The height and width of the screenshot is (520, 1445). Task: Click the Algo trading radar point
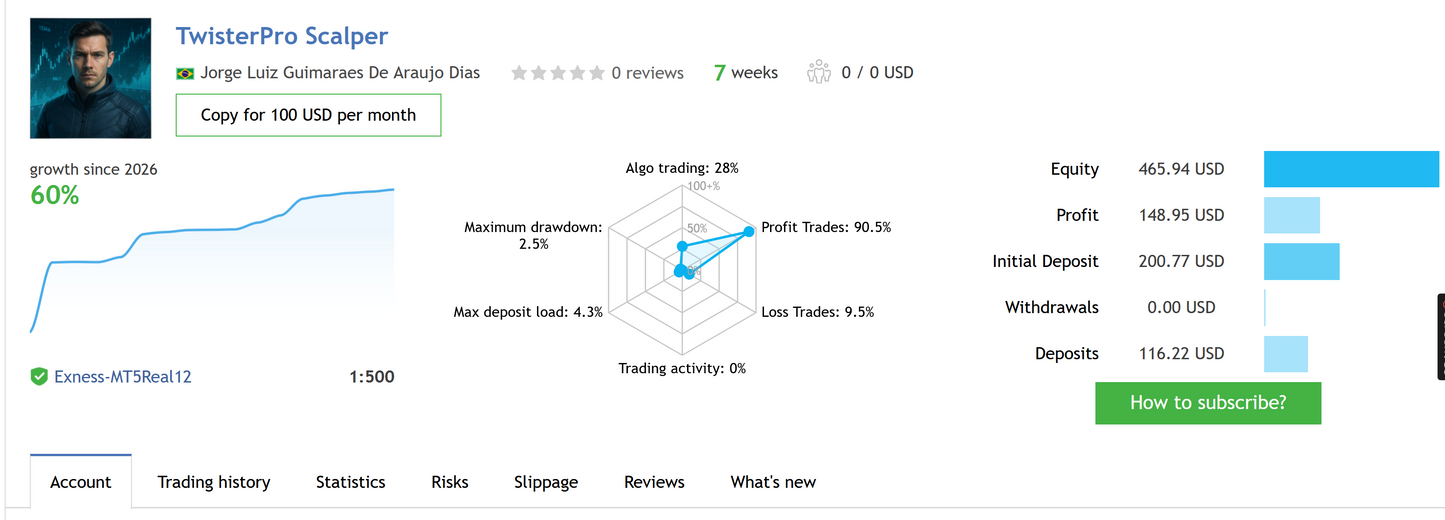(x=682, y=246)
